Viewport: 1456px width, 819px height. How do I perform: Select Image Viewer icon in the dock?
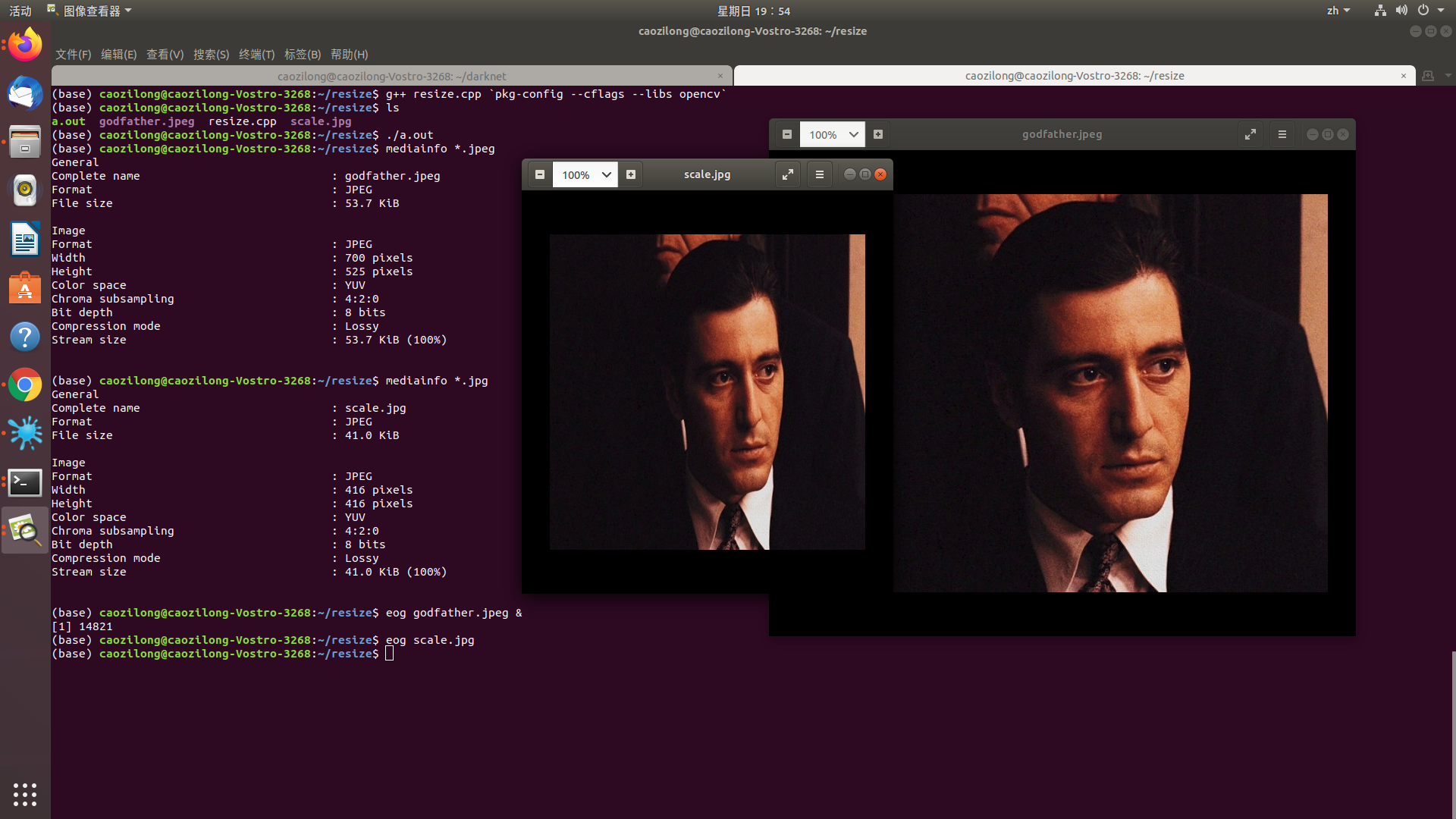pyautogui.click(x=25, y=531)
